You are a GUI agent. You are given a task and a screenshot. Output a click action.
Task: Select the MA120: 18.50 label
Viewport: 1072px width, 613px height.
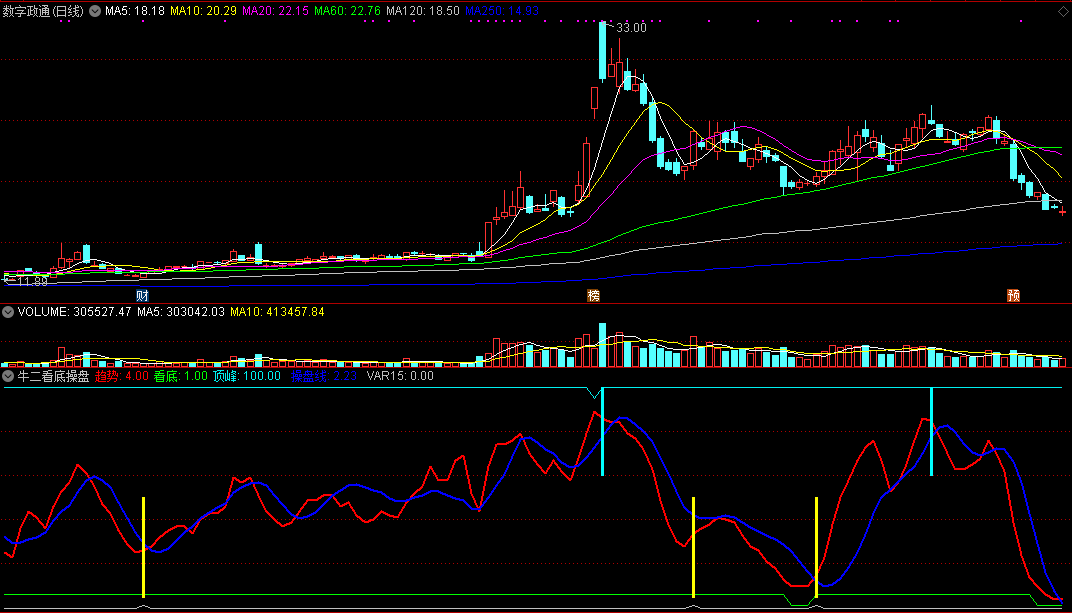click(423, 11)
